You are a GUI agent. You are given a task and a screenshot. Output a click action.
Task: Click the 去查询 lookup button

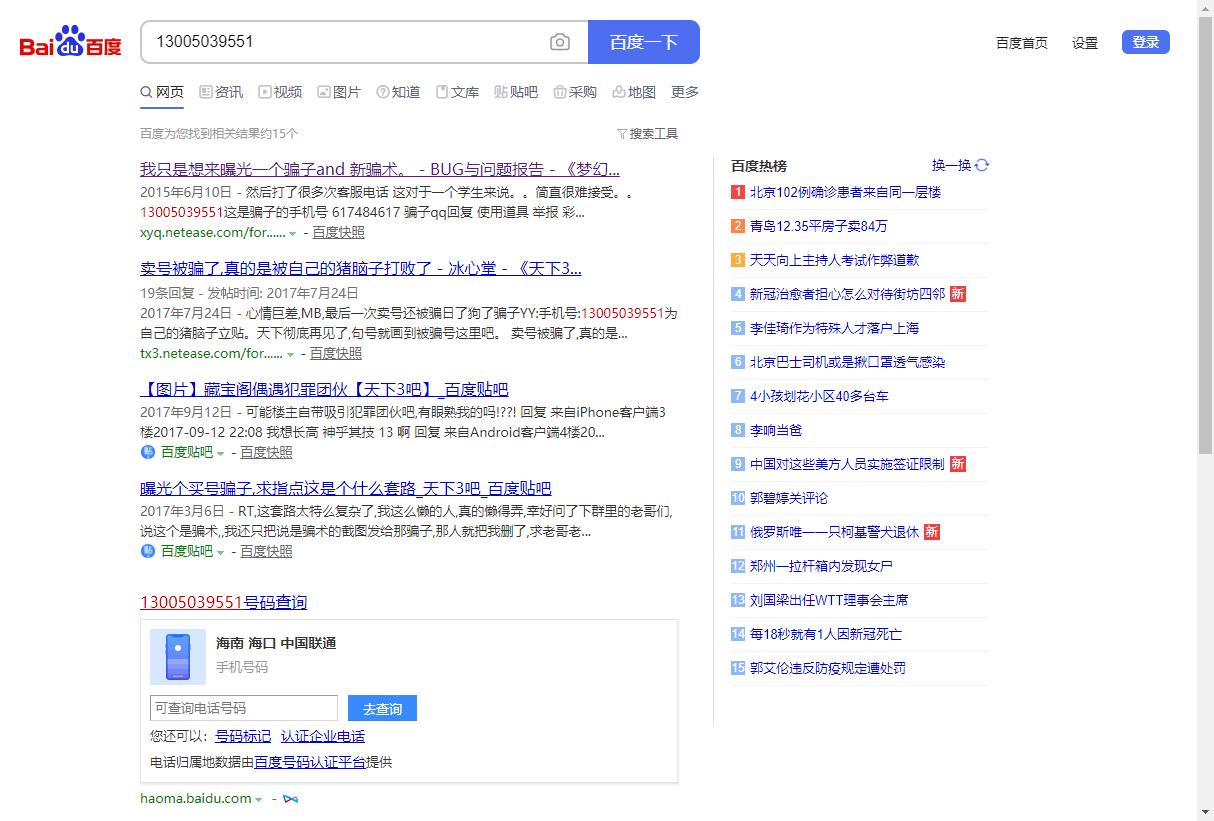[382, 708]
